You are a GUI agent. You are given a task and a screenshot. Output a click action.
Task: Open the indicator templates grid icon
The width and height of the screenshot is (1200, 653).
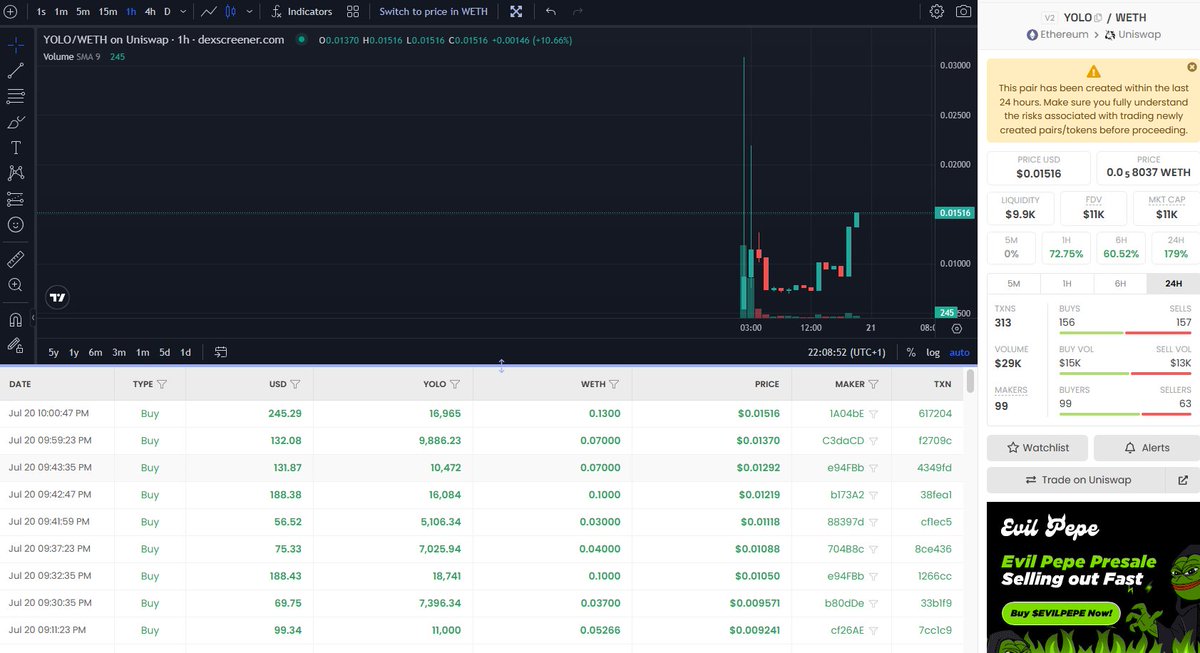[353, 12]
